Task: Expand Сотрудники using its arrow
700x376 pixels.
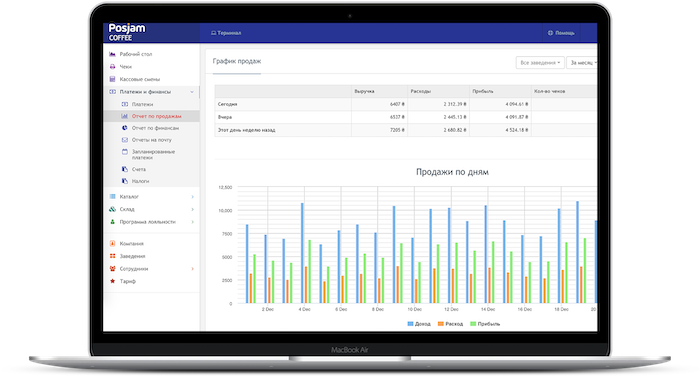Action: 192,269
